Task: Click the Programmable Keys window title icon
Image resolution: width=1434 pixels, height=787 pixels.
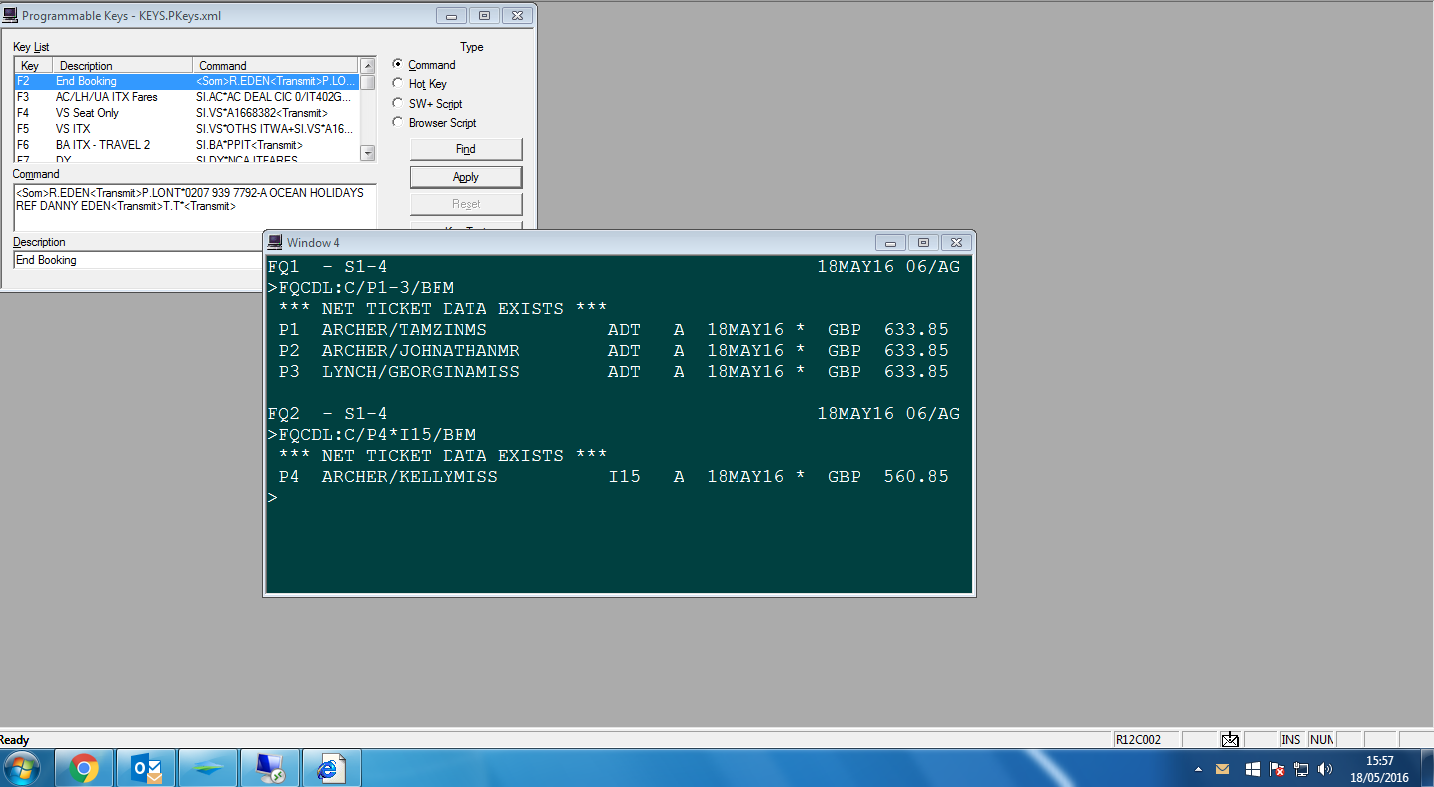Action: click(11, 15)
